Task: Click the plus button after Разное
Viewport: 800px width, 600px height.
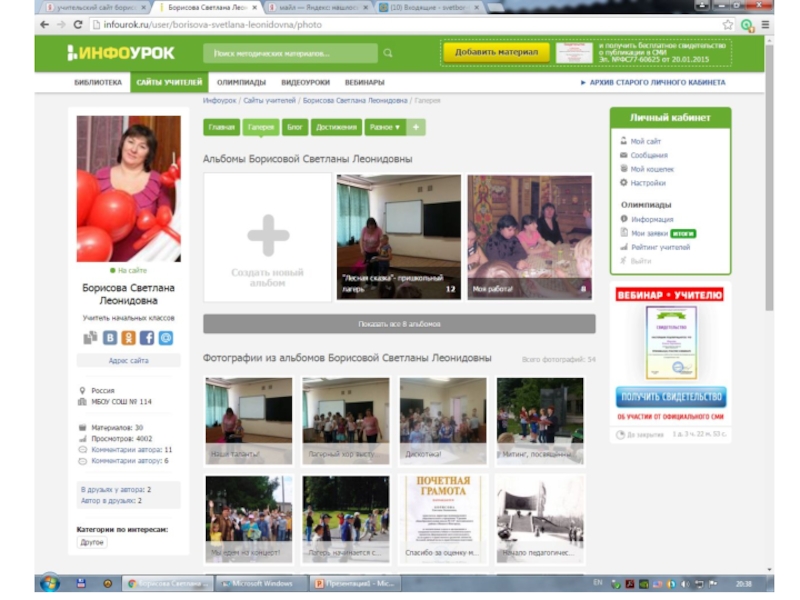Action: pyautogui.click(x=416, y=127)
